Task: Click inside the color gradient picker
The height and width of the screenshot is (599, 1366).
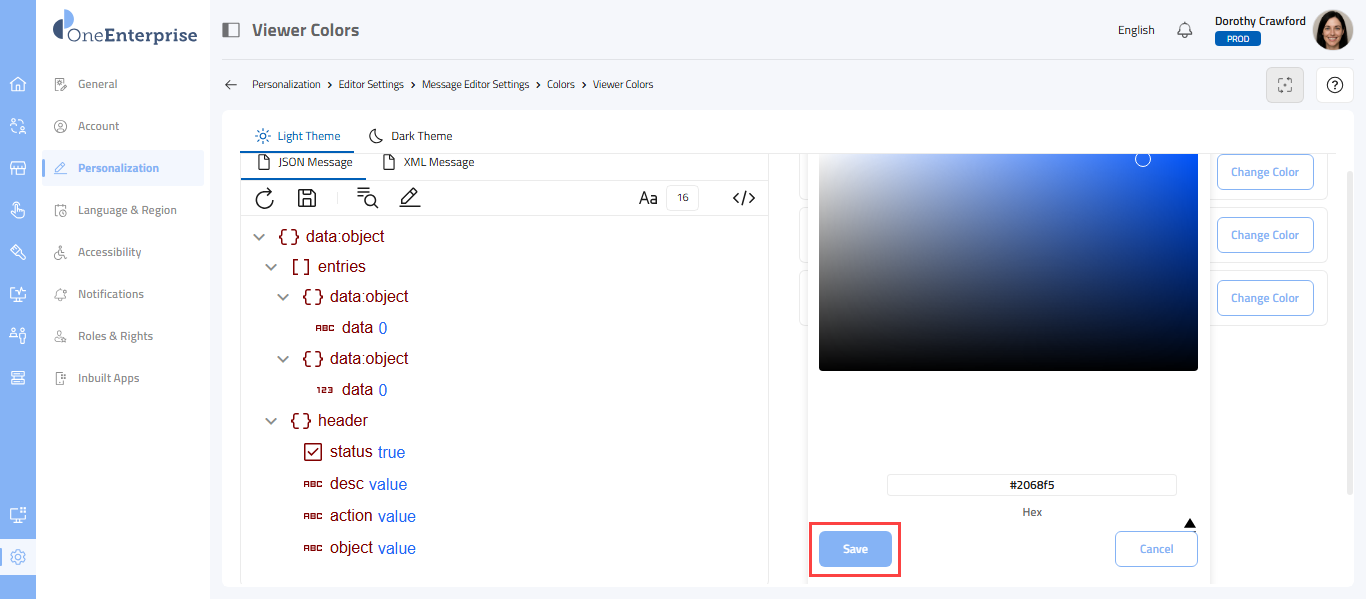Action: (x=1008, y=262)
